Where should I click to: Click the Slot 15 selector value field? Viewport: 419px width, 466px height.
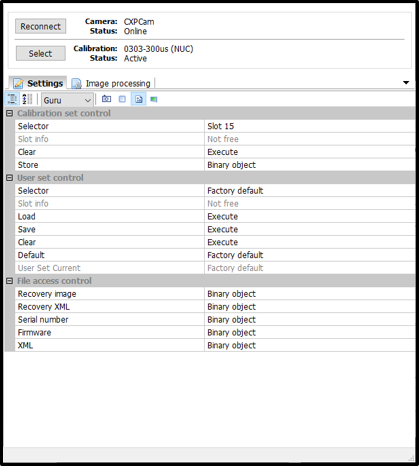(x=309, y=126)
